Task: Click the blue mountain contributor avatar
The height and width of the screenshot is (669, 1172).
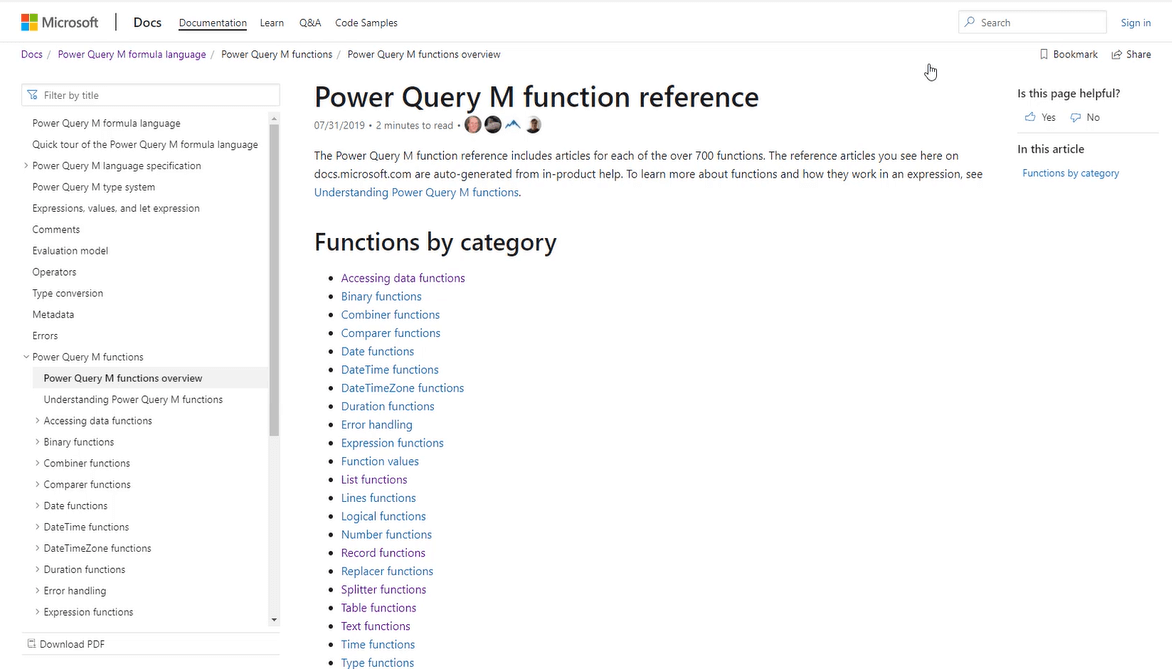Action: point(513,125)
